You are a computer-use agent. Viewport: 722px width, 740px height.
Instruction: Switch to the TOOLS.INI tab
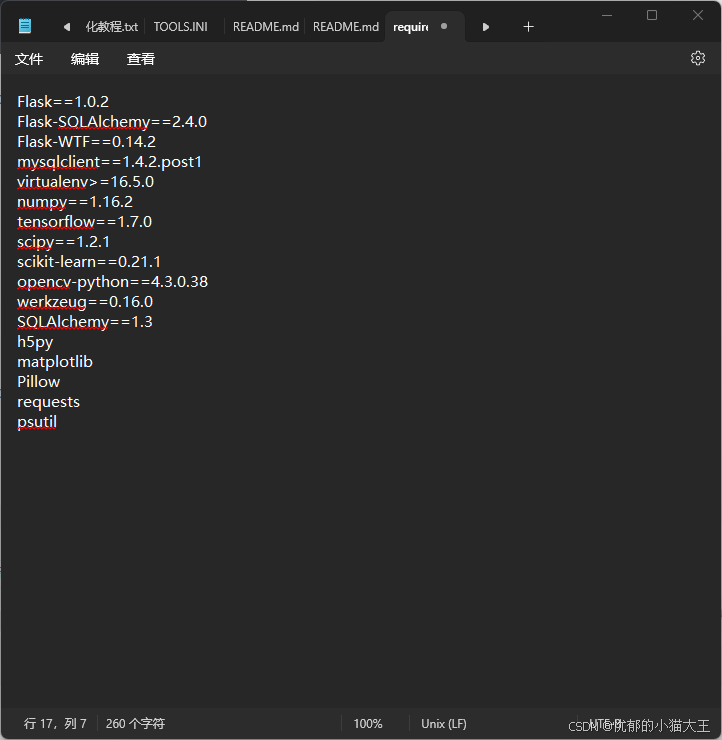click(181, 27)
